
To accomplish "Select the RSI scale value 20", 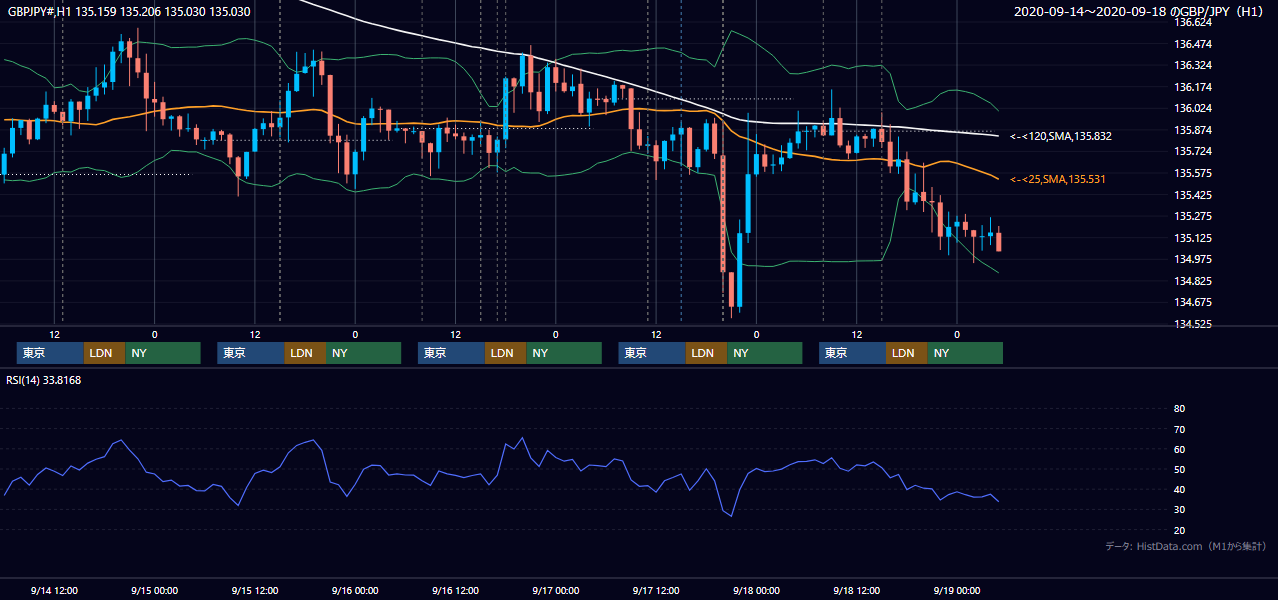I will click(x=1179, y=530).
